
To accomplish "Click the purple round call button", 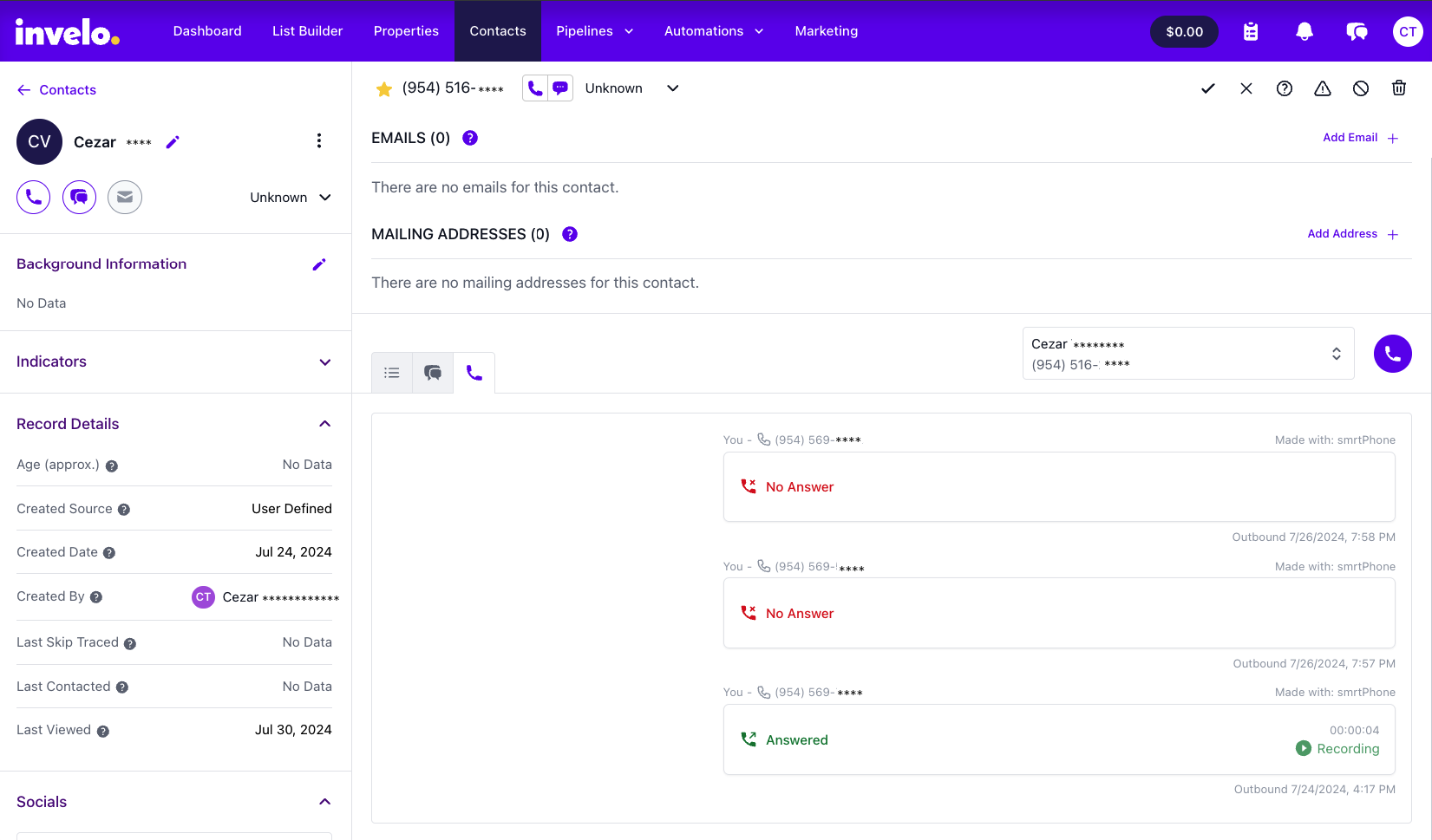I will click(x=1392, y=354).
